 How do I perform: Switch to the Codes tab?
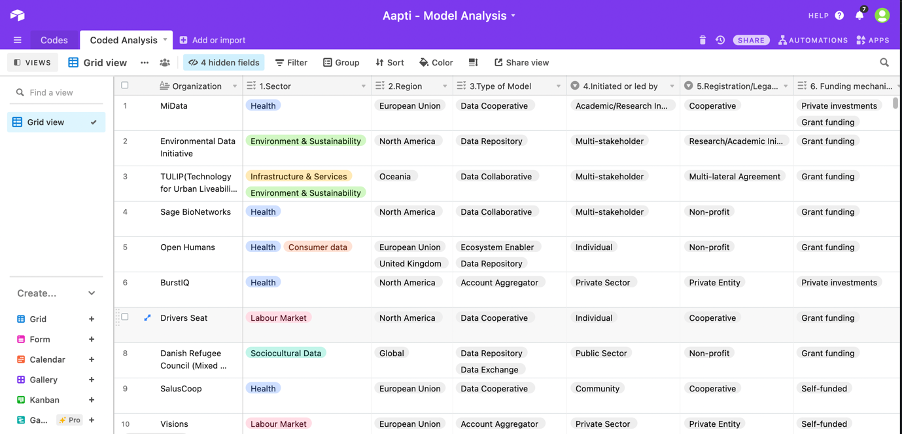click(x=54, y=40)
